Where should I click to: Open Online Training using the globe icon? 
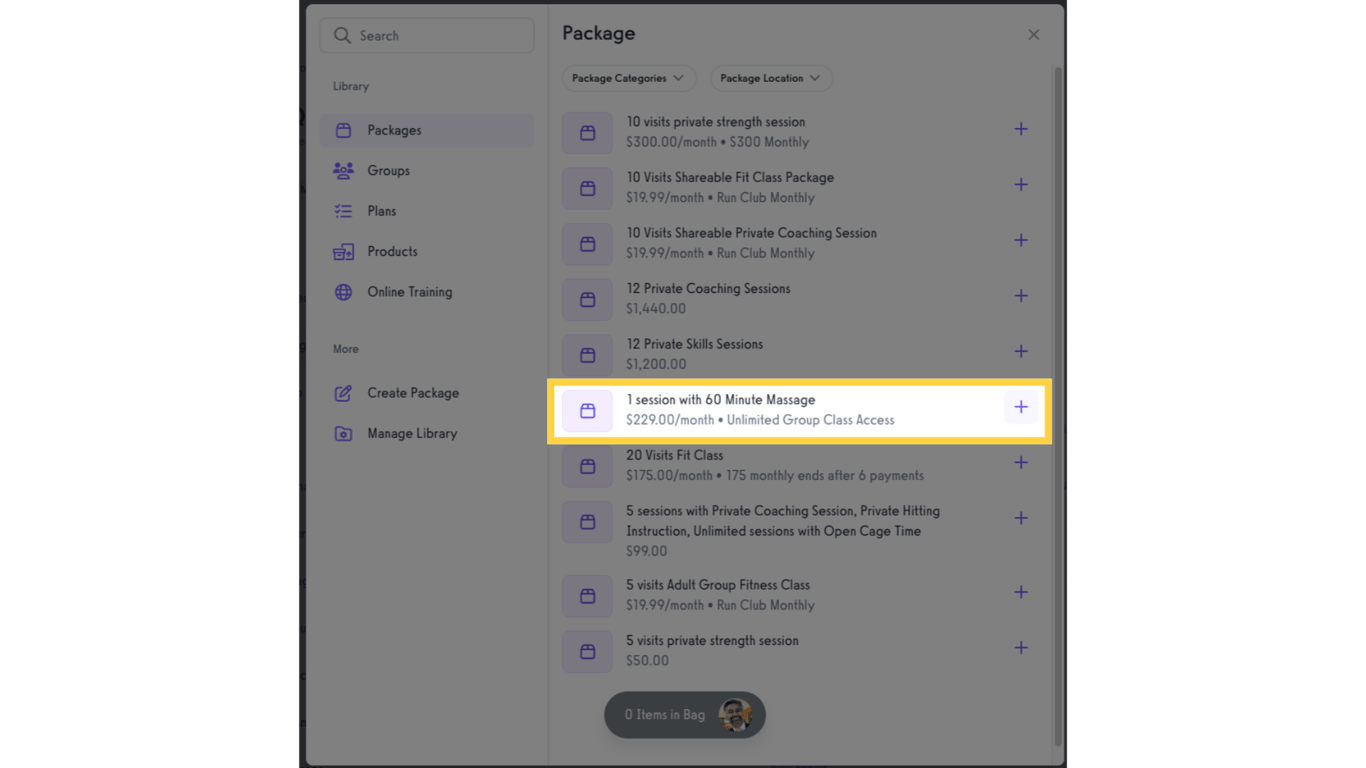[343, 292]
